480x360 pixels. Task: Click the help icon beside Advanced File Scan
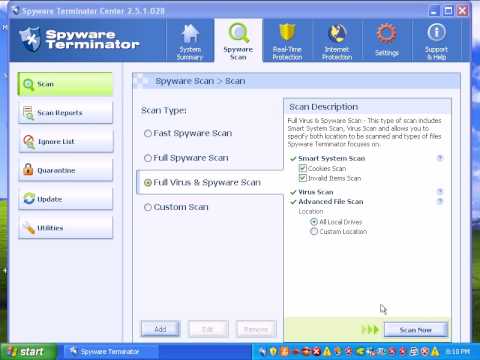[440, 201]
